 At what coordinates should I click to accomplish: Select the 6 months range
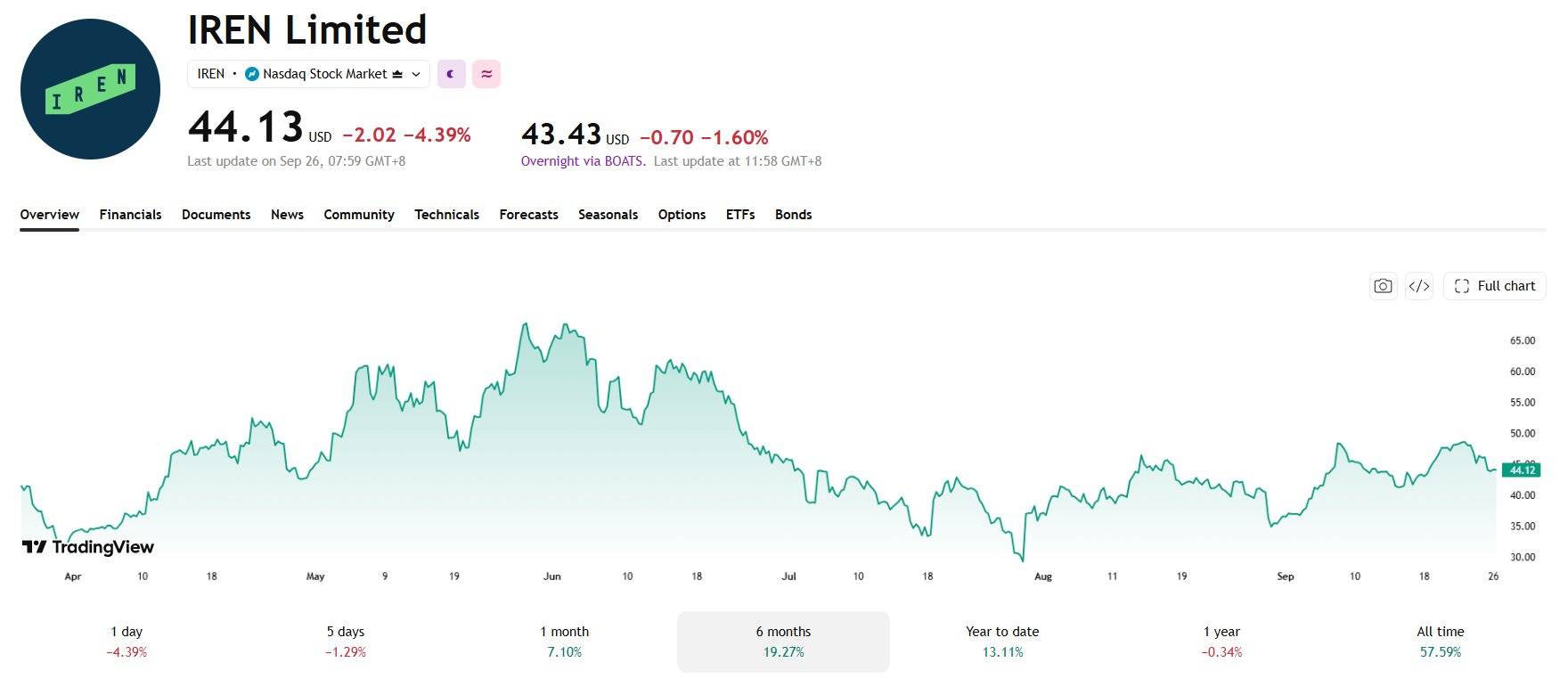(x=784, y=642)
